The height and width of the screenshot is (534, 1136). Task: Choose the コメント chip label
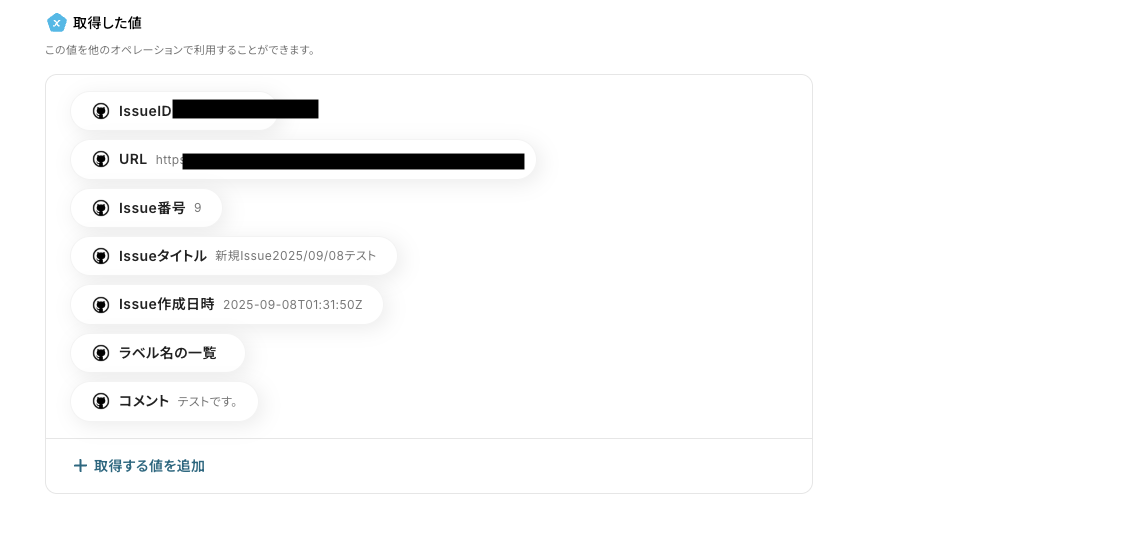coord(144,401)
